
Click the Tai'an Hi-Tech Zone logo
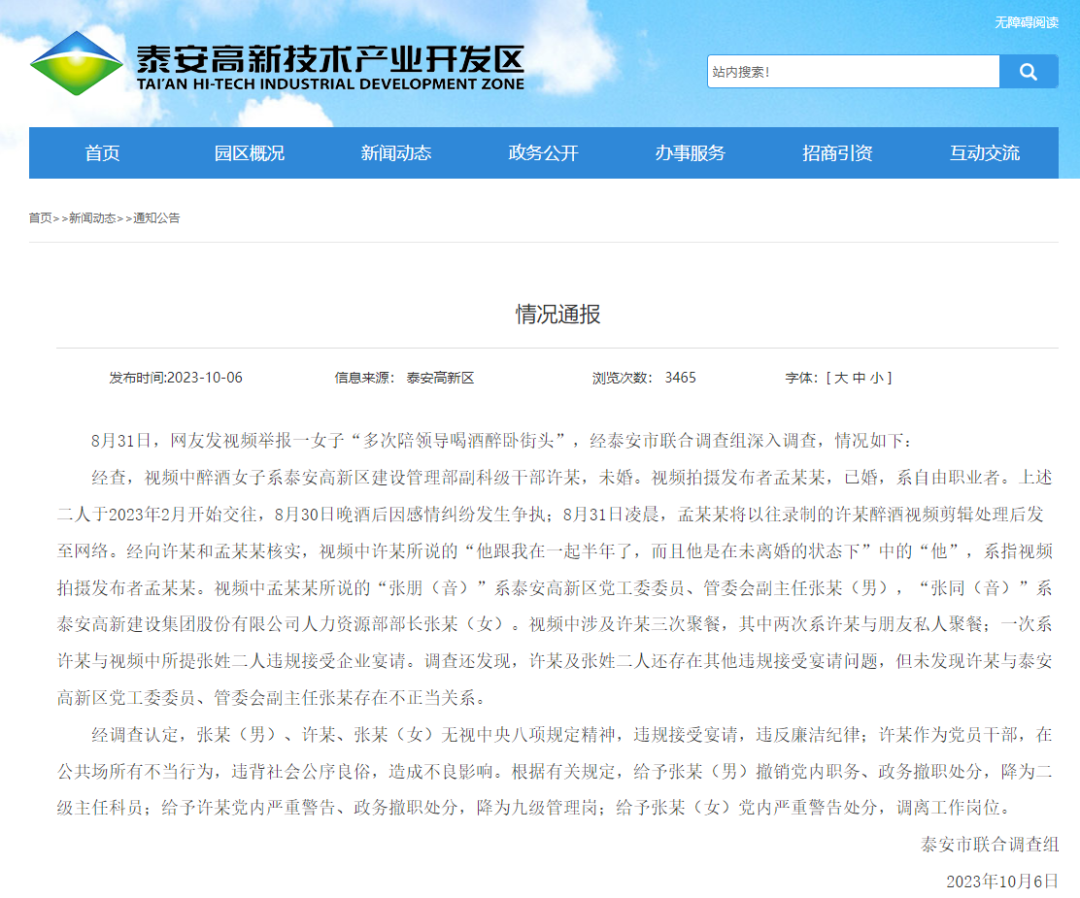(x=76, y=63)
